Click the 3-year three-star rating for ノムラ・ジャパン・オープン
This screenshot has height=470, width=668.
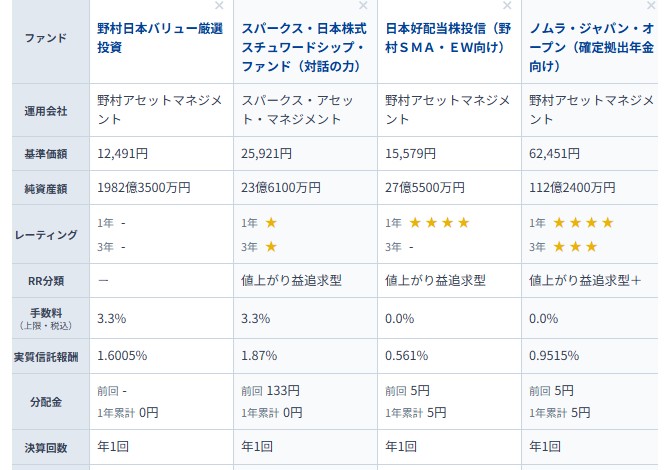pyautogui.click(x=575, y=246)
